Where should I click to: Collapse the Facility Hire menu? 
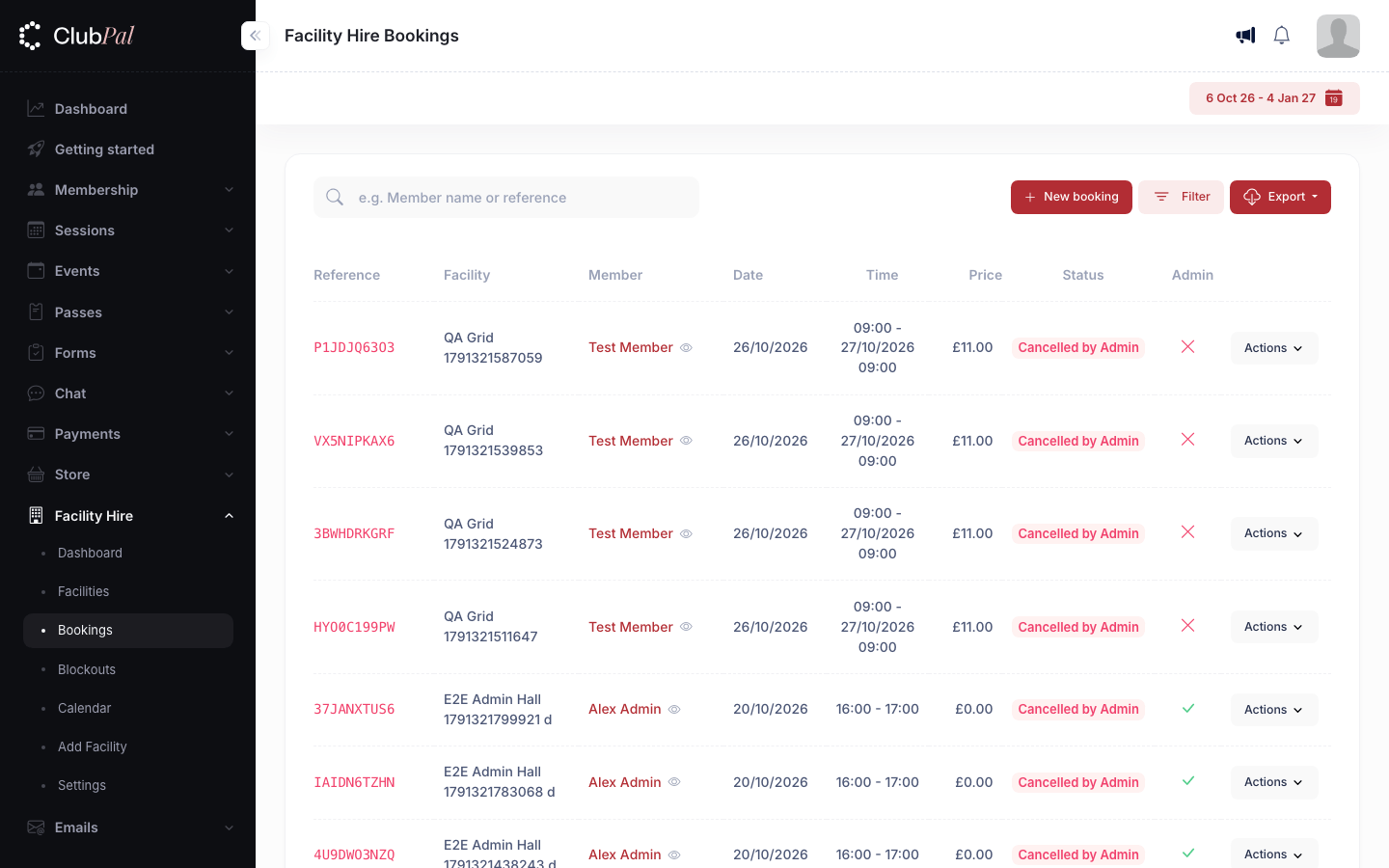tap(130, 516)
